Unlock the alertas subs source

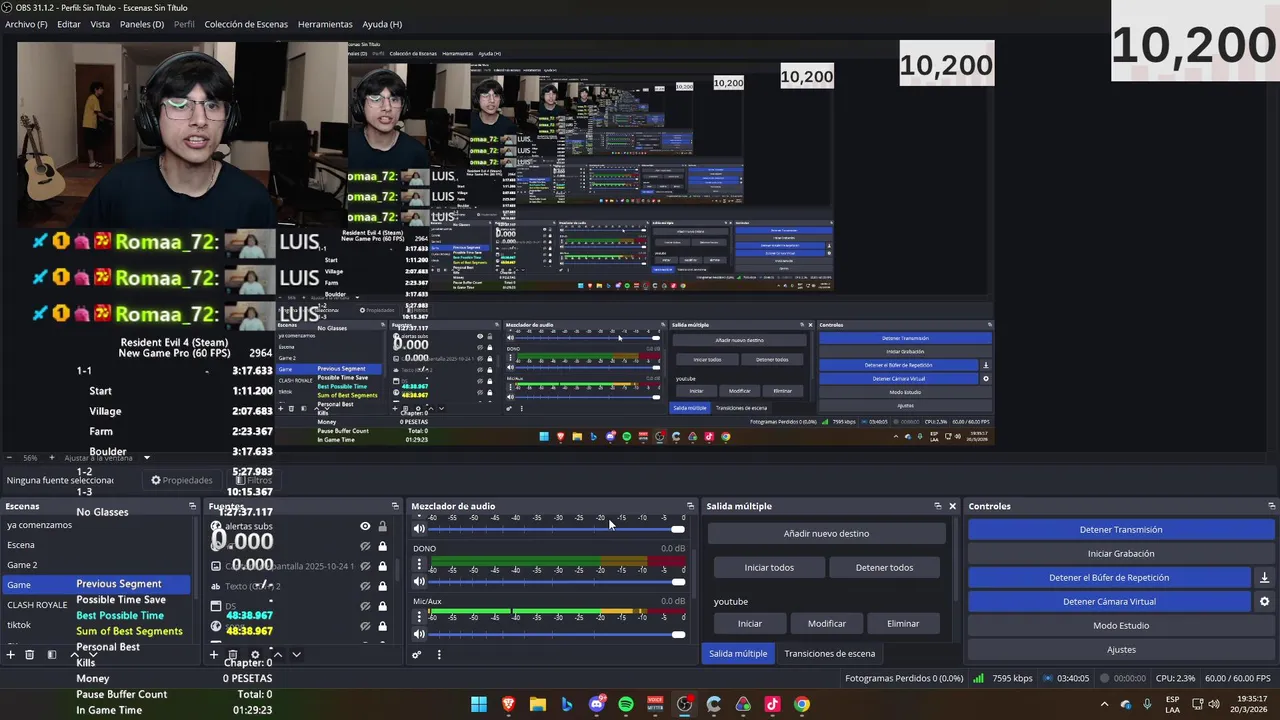pyautogui.click(x=382, y=526)
